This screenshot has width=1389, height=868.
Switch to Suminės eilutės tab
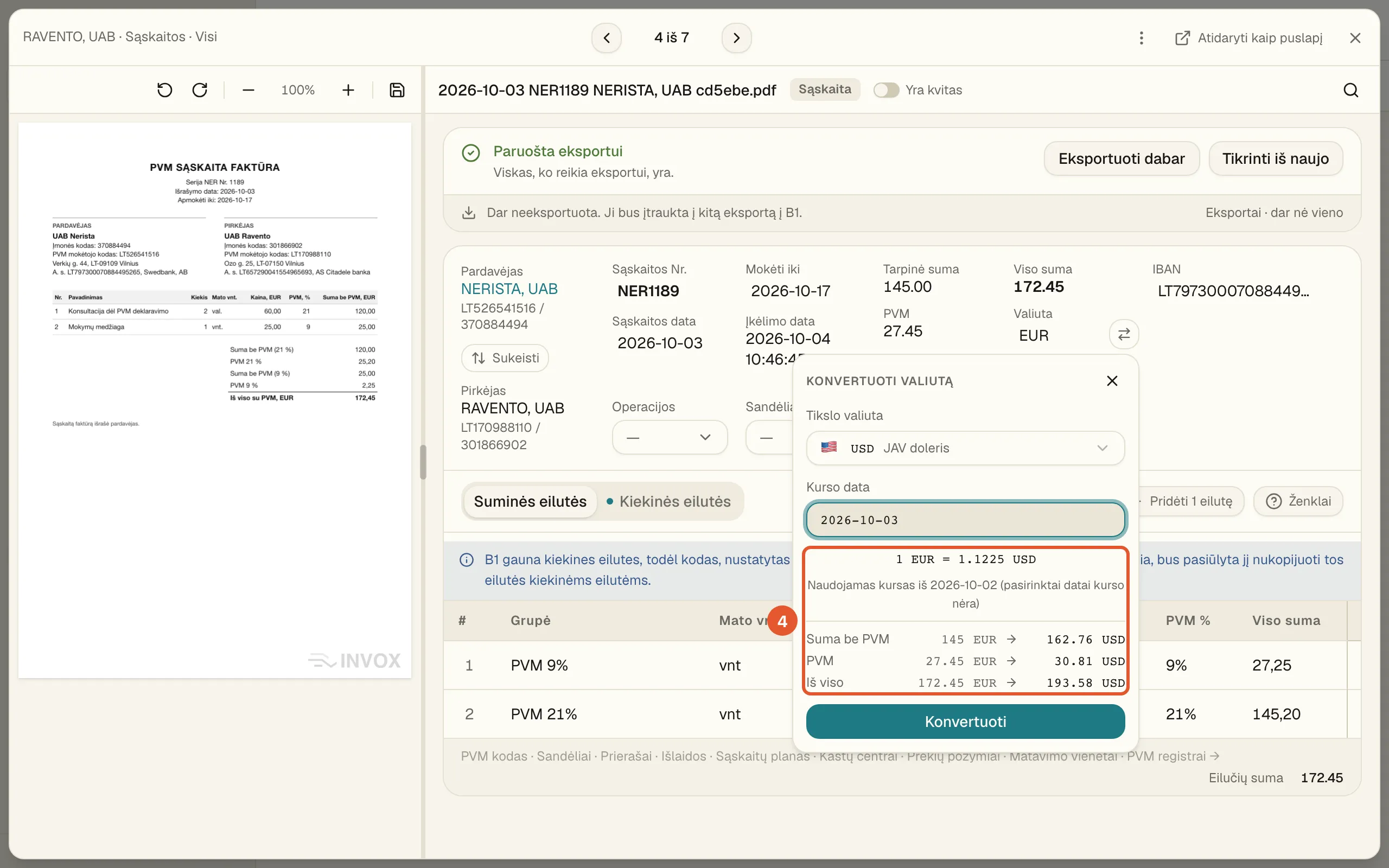(x=530, y=501)
